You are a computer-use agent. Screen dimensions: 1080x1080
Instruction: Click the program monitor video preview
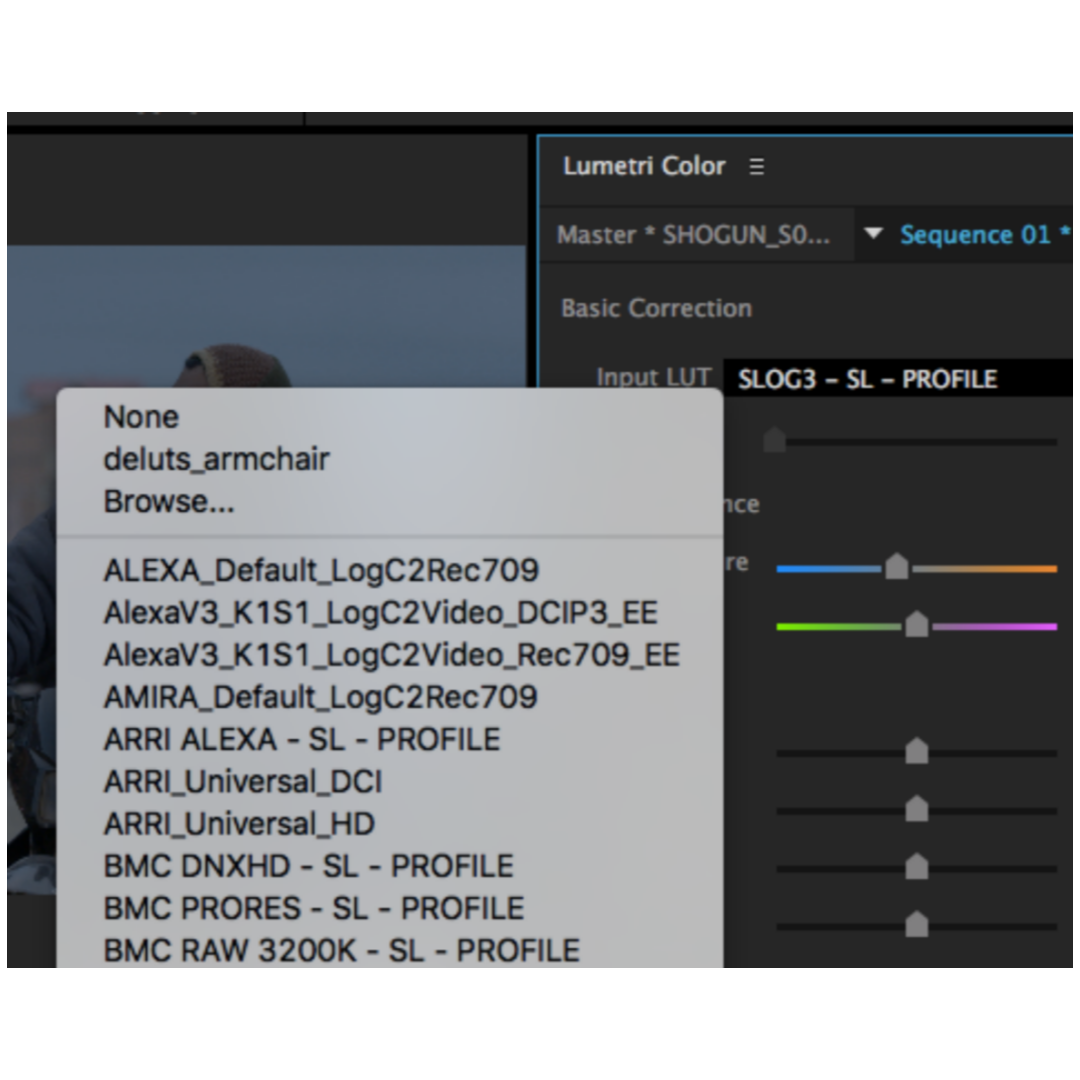tap(266, 317)
